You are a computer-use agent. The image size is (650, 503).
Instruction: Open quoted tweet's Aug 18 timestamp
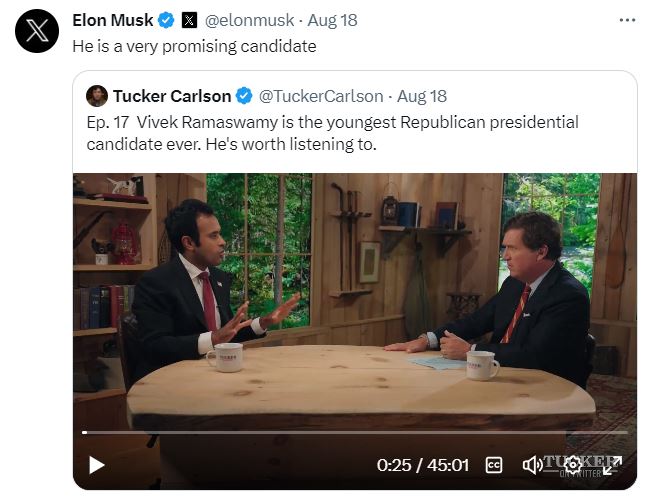click(x=422, y=96)
